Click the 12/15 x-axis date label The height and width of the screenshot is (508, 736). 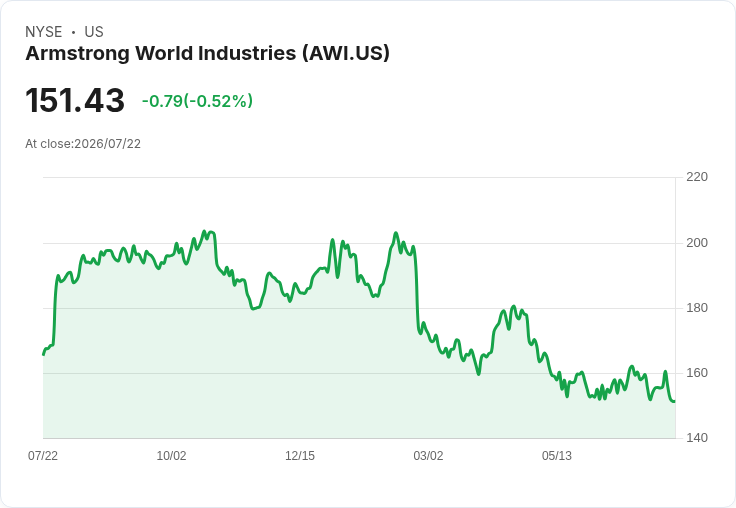300,455
